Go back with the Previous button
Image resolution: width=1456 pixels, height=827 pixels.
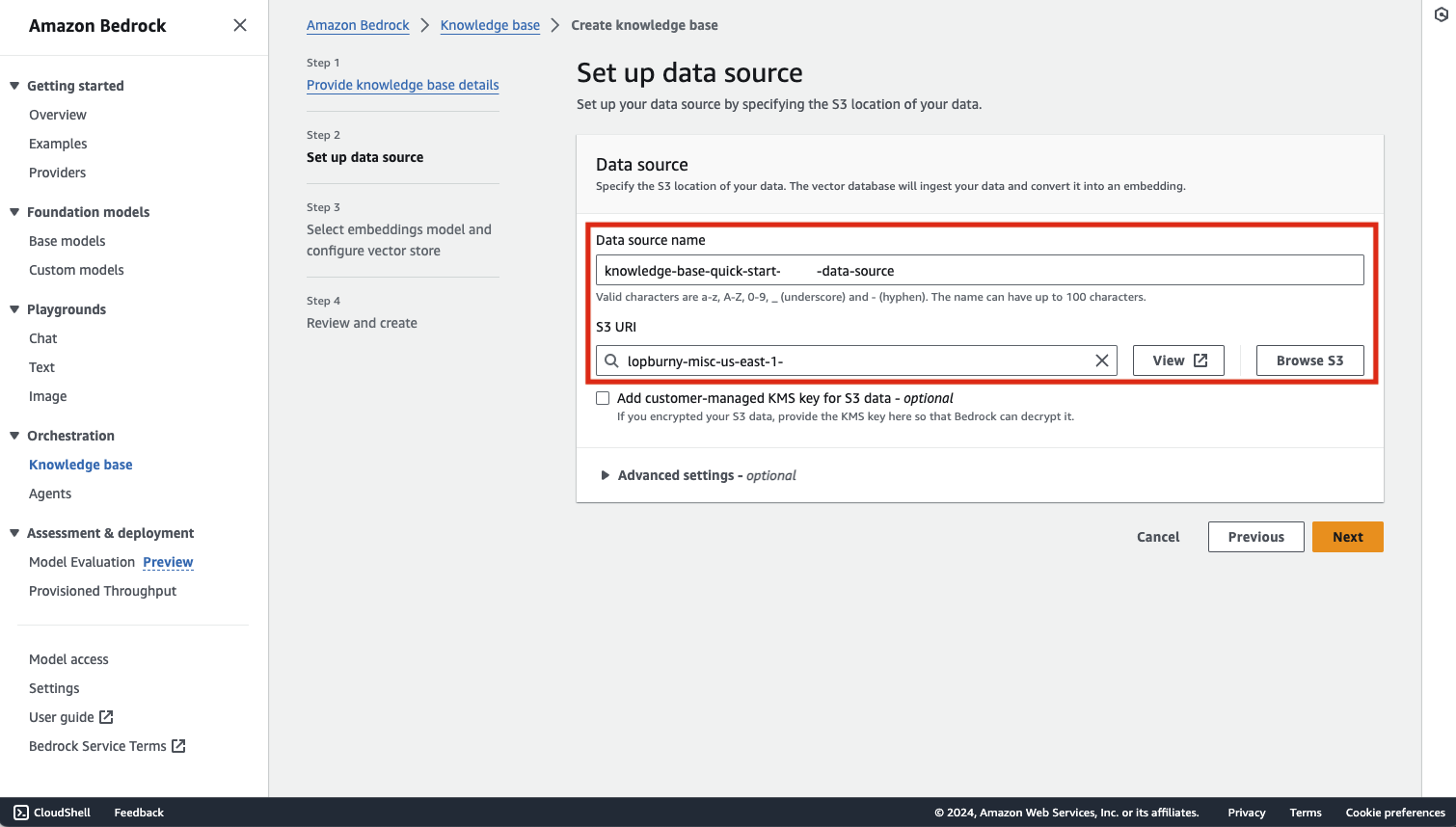(x=1255, y=537)
